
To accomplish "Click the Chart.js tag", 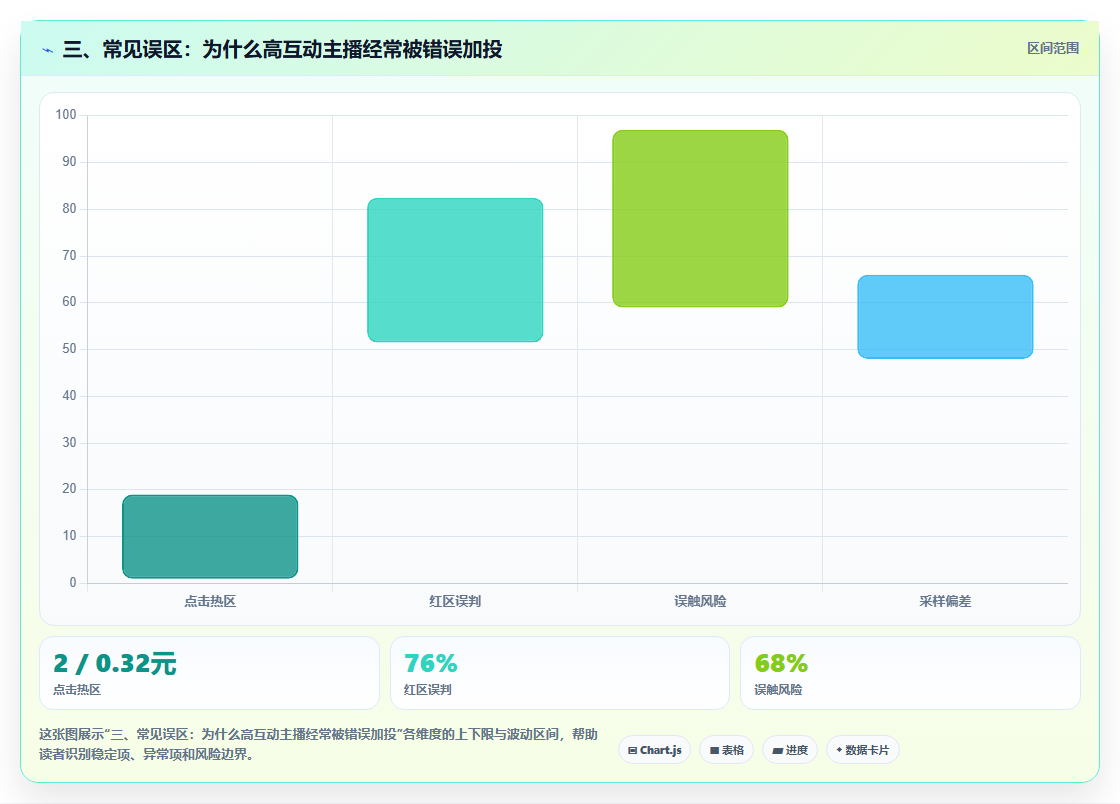I will pos(654,750).
